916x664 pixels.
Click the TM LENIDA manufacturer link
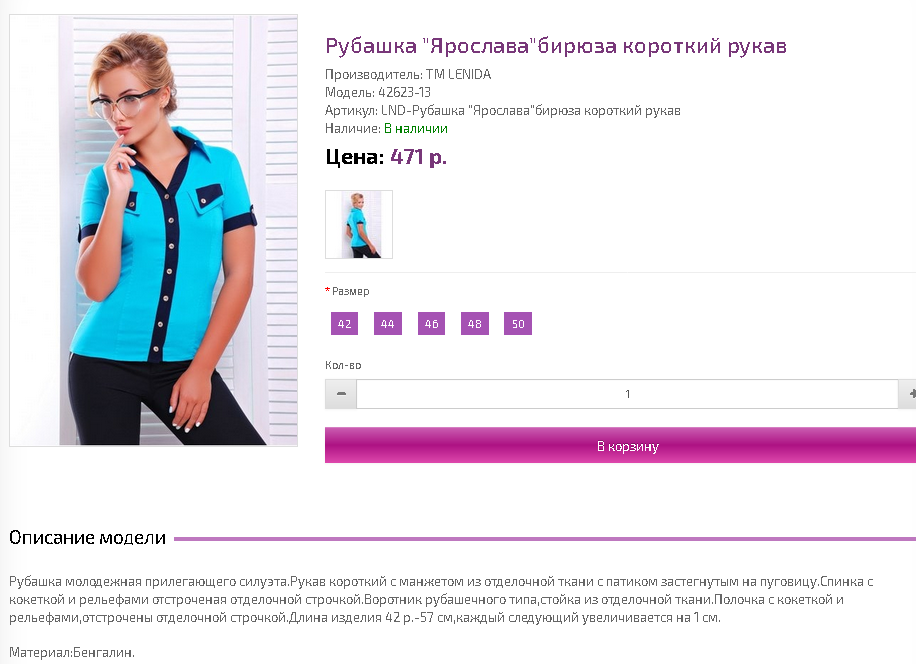tap(459, 75)
